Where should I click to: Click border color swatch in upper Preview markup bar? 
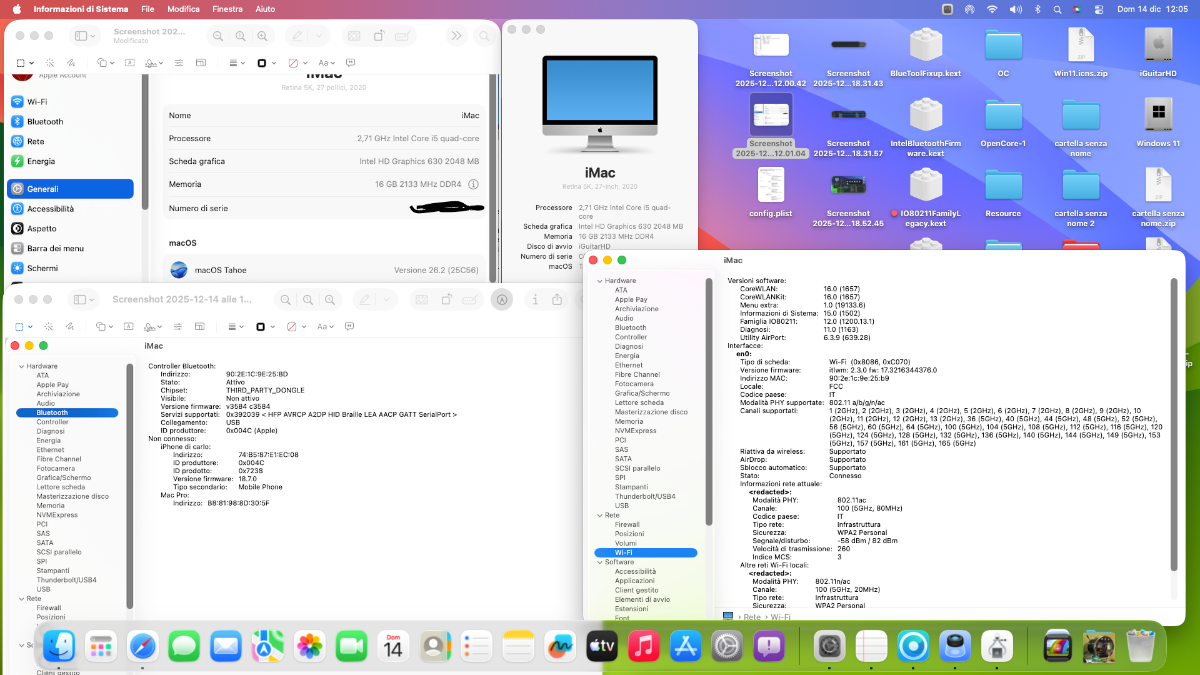point(263,62)
